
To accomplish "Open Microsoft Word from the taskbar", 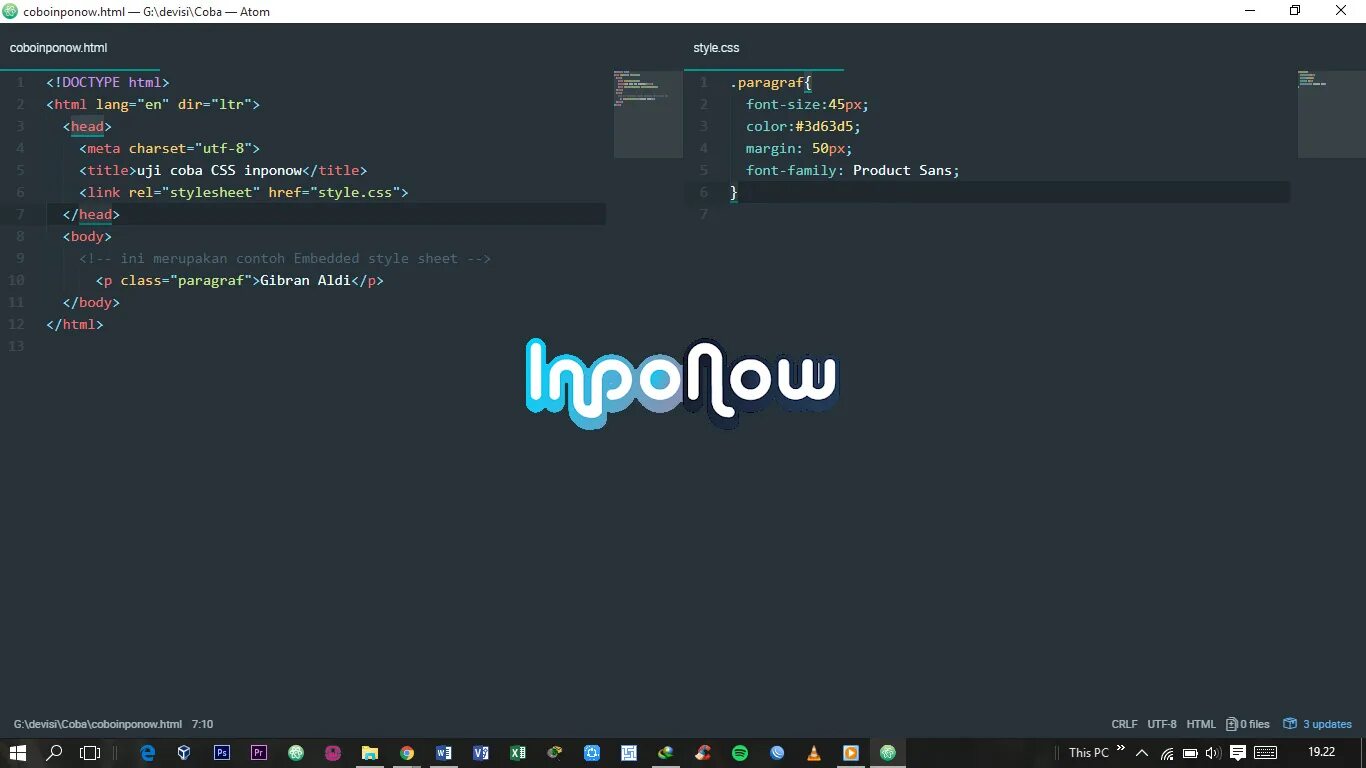I will pos(444,752).
